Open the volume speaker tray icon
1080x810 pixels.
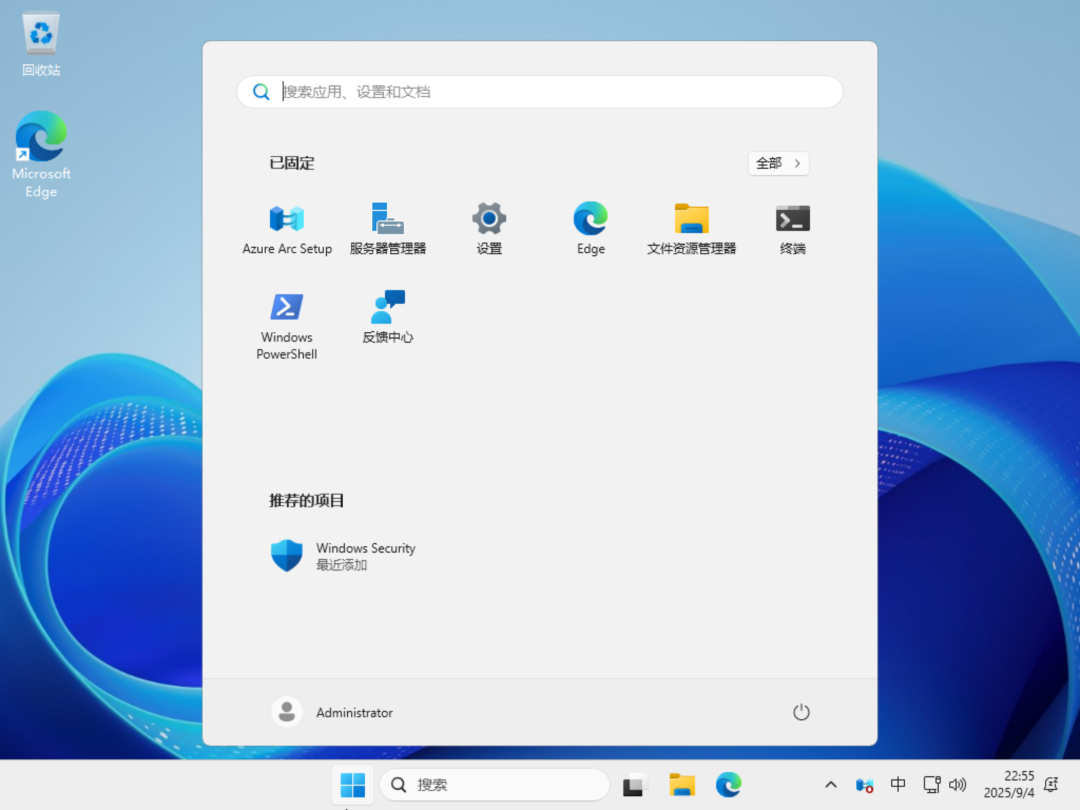pos(957,785)
